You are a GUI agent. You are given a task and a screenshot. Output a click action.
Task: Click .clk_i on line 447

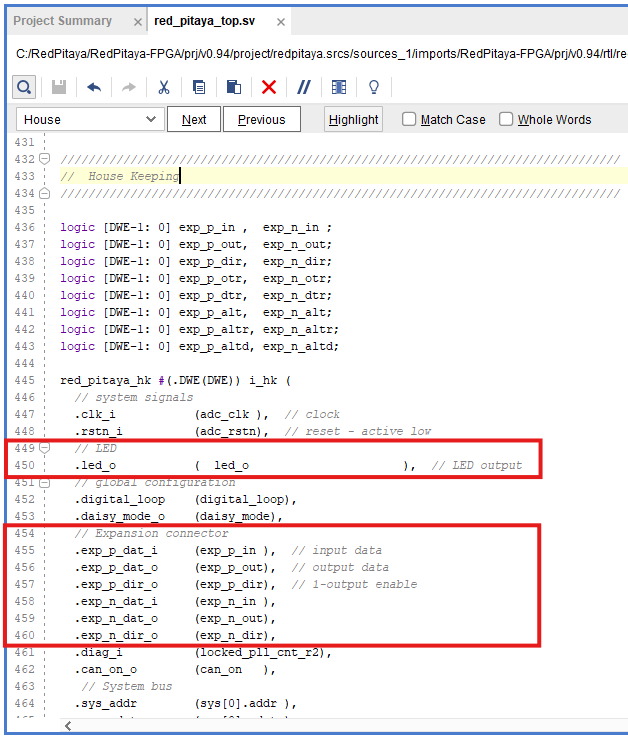[x=95, y=414]
